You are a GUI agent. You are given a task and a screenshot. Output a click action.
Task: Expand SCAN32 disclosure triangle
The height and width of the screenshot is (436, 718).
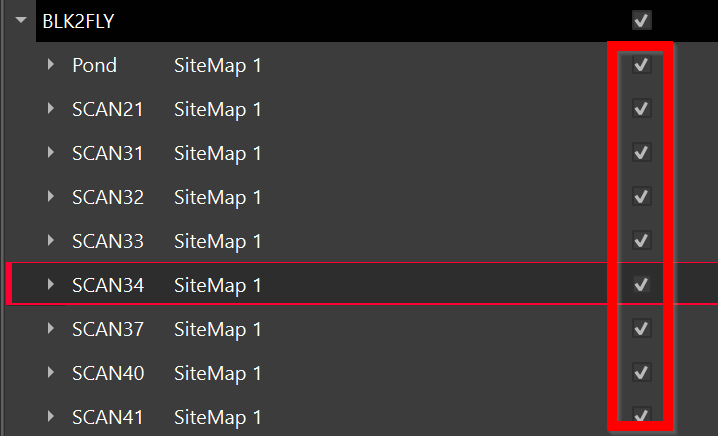pos(51,198)
